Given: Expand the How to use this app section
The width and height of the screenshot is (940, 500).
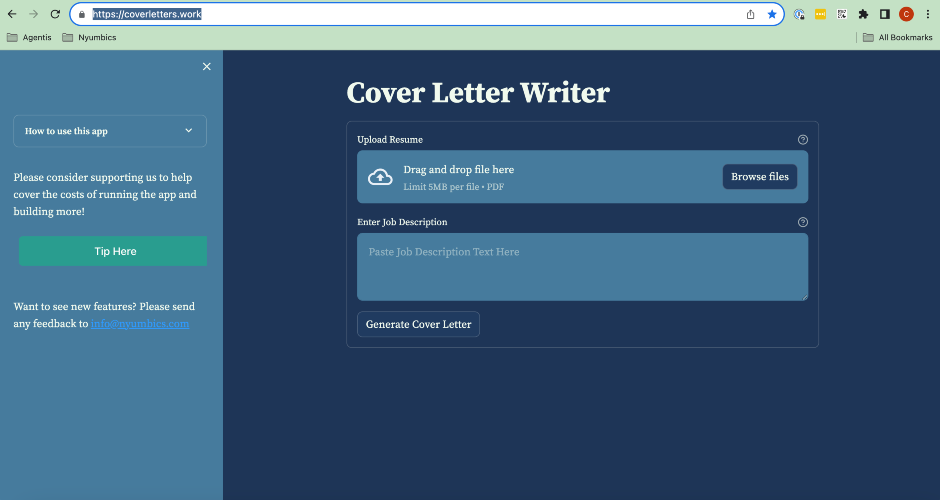Looking at the screenshot, I should (110, 131).
